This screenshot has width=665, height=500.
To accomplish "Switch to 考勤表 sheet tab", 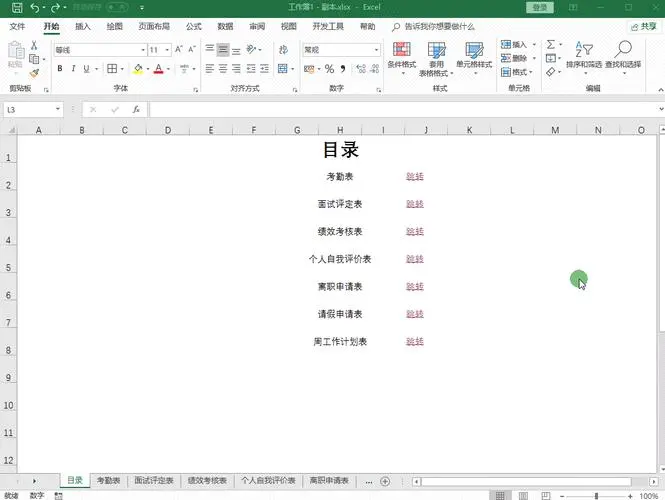I will (109, 480).
